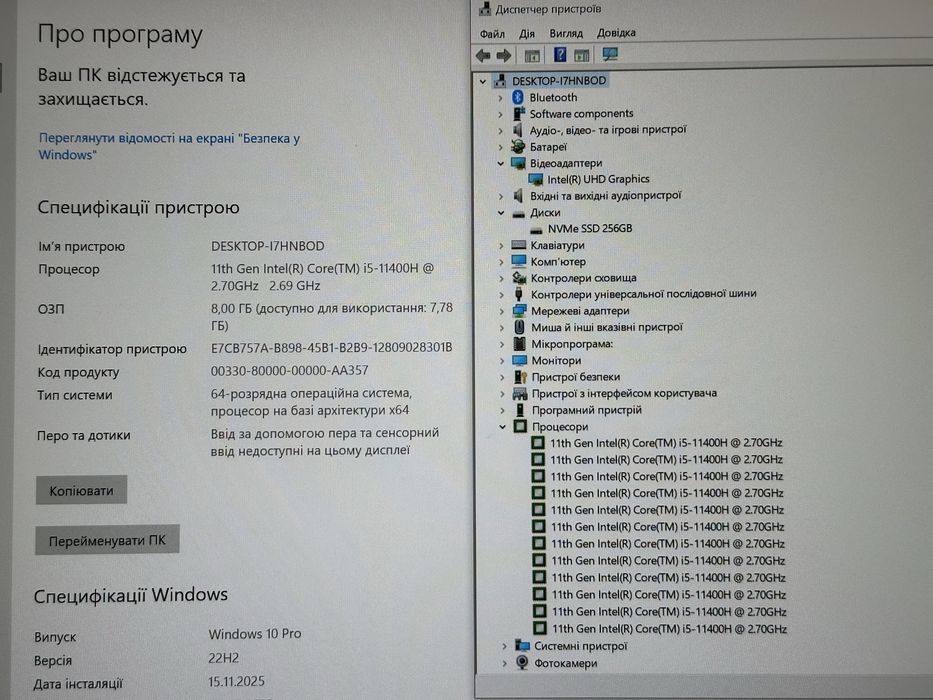Select the last i5-11400H processor entry
Image resolution: width=933 pixels, height=700 pixels.
pyautogui.click(x=669, y=629)
